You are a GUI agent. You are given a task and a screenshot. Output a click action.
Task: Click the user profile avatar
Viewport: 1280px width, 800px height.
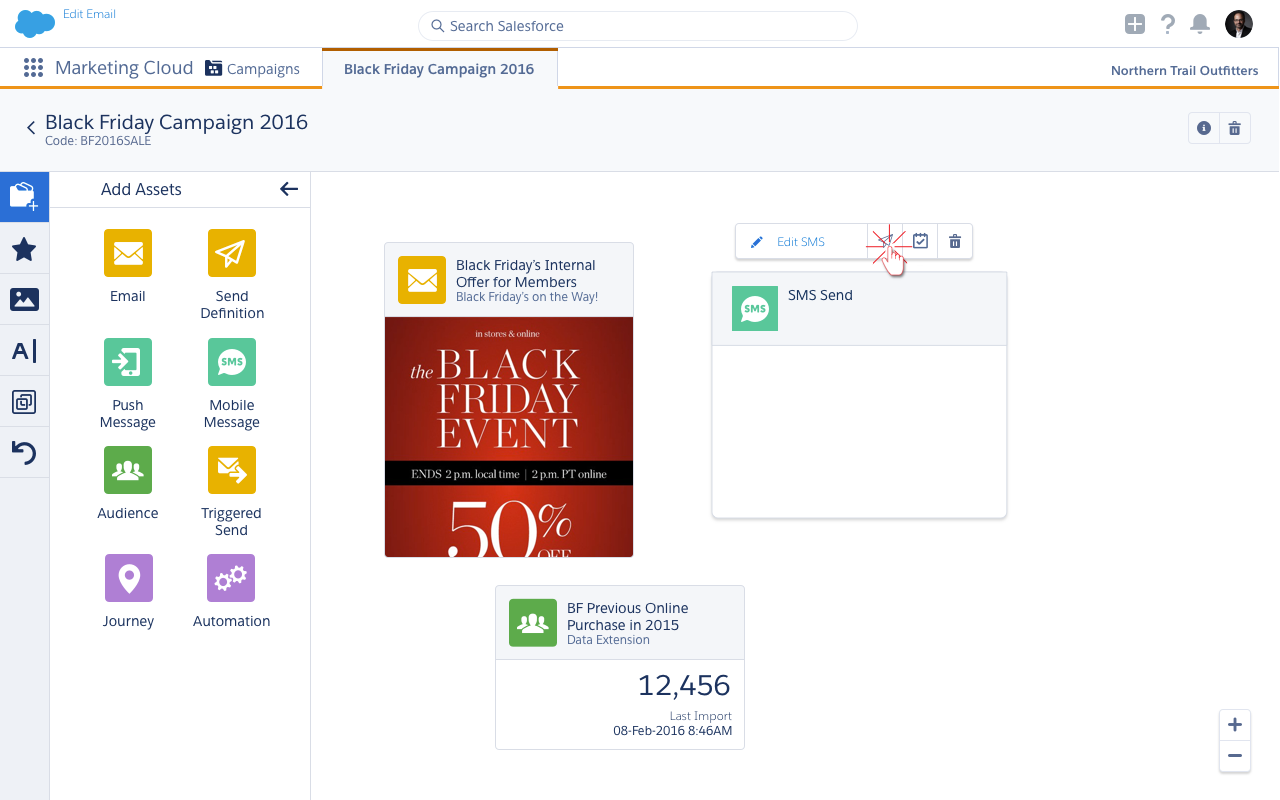(1239, 24)
